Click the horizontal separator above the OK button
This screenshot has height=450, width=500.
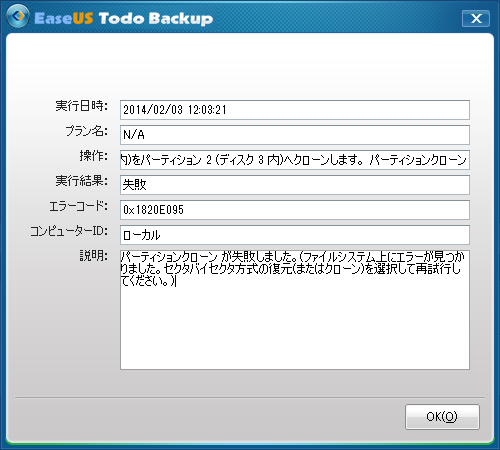pyautogui.click(x=250, y=397)
